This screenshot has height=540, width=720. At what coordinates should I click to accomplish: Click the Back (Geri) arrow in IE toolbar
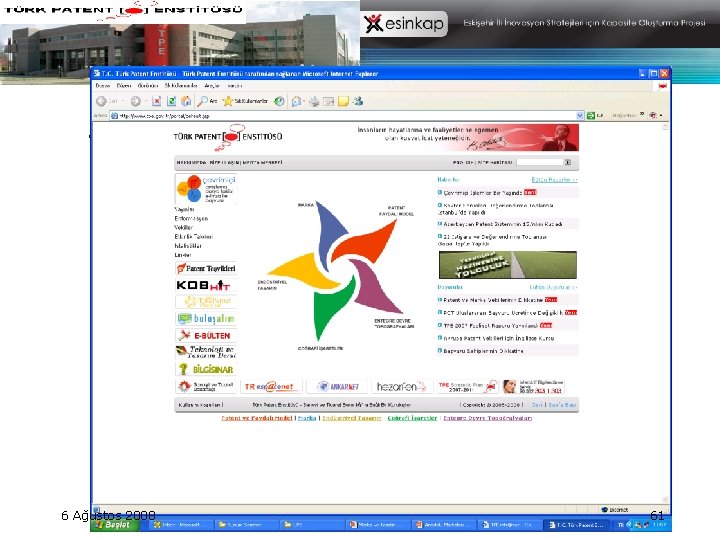click(101, 101)
